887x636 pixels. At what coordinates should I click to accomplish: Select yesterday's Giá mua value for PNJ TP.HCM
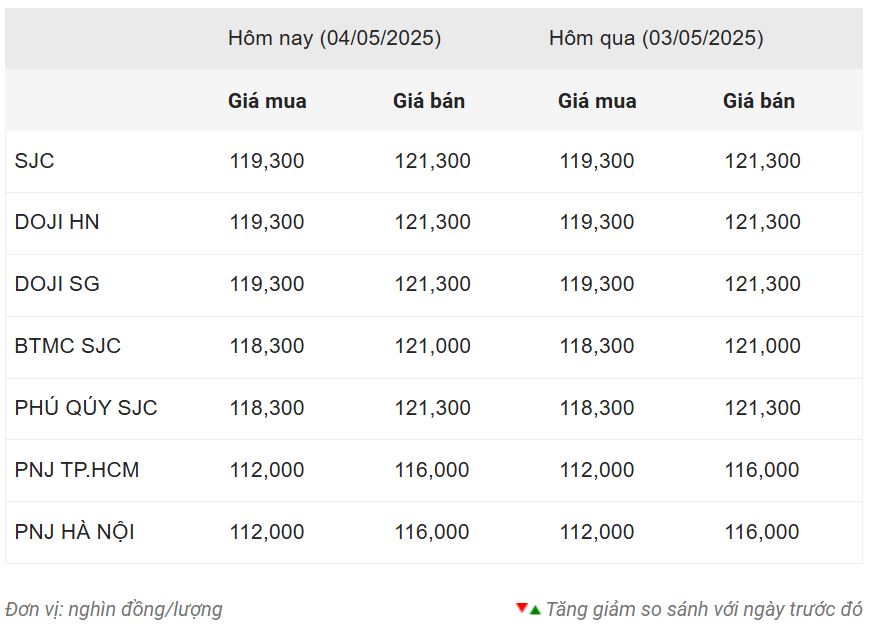pyautogui.click(x=597, y=470)
